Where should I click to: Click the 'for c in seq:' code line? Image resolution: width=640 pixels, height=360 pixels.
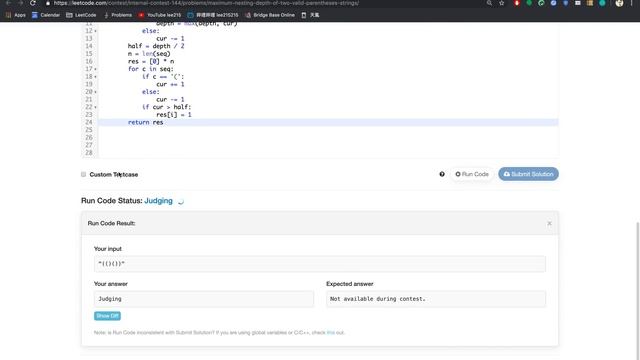click(x=151, y=69)
